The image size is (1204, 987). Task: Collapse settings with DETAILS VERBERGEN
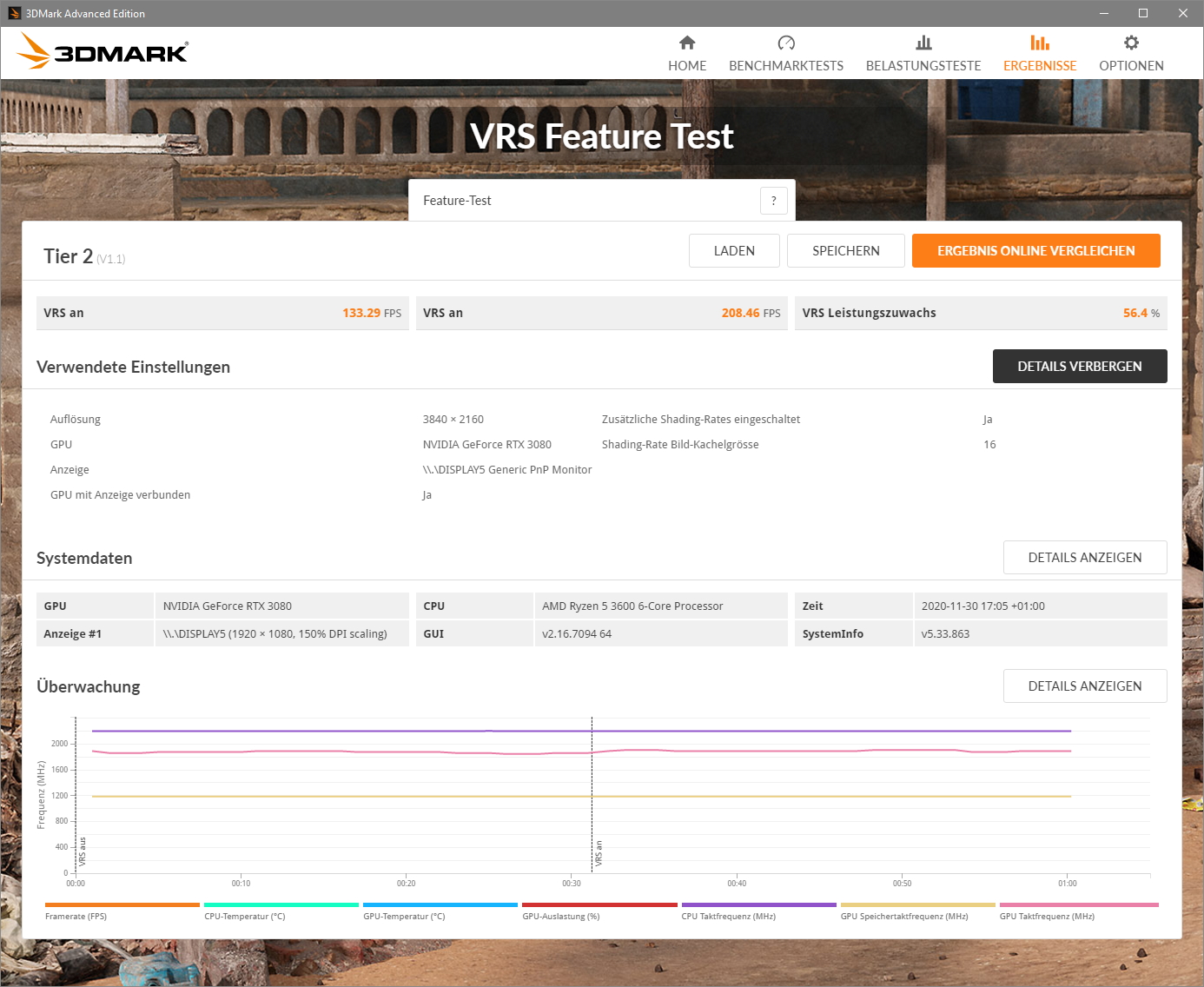coord(1080,367)
